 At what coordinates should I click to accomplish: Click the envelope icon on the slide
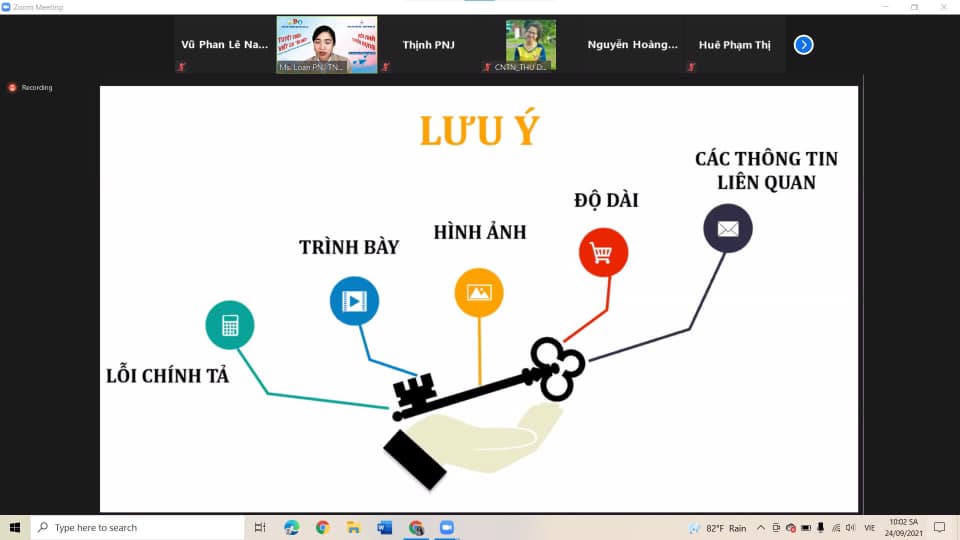727,229
